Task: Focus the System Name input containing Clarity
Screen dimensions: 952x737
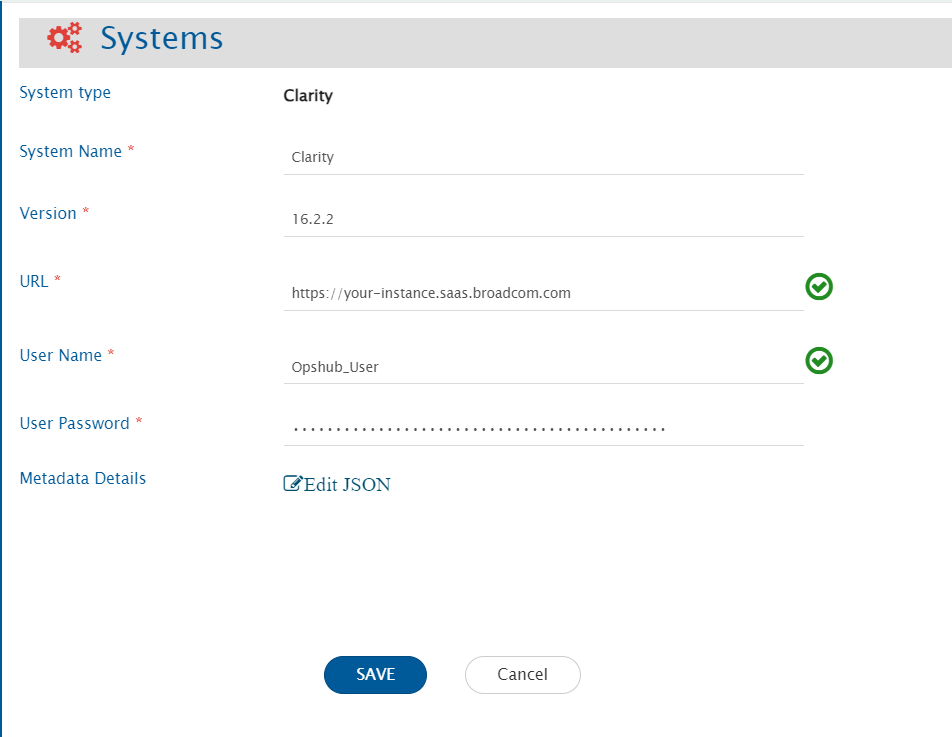Action: (543, 157)
